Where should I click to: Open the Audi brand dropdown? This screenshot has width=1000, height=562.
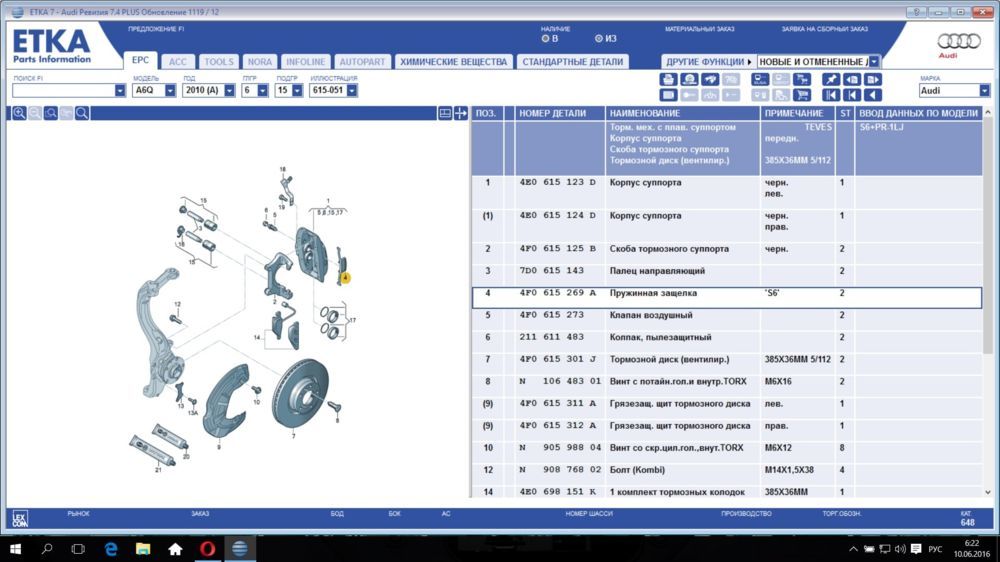(984, 91)
